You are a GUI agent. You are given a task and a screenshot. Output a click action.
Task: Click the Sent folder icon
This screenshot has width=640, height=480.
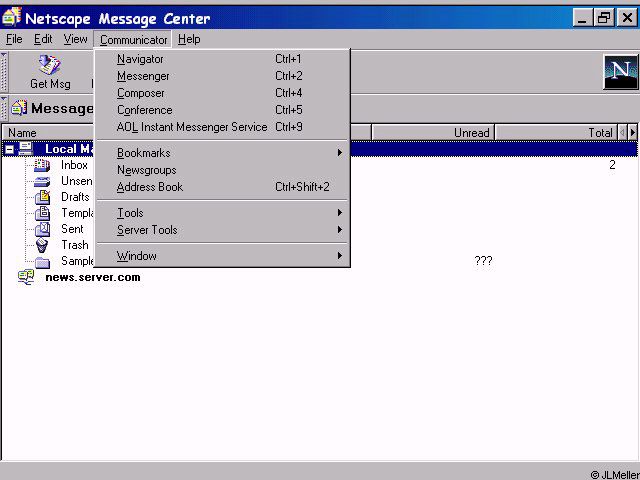[x=42, y=229]
